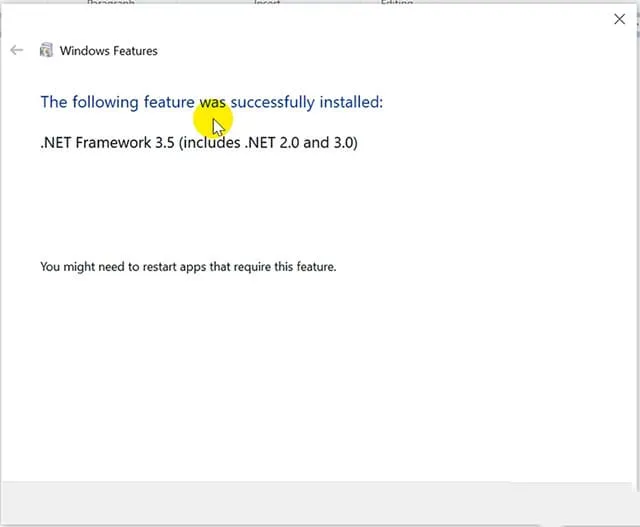
Task: Select '.NET Framework 3.5 (includes .NET 2.0 and 3.0)' text
Action: click(199, 142)
